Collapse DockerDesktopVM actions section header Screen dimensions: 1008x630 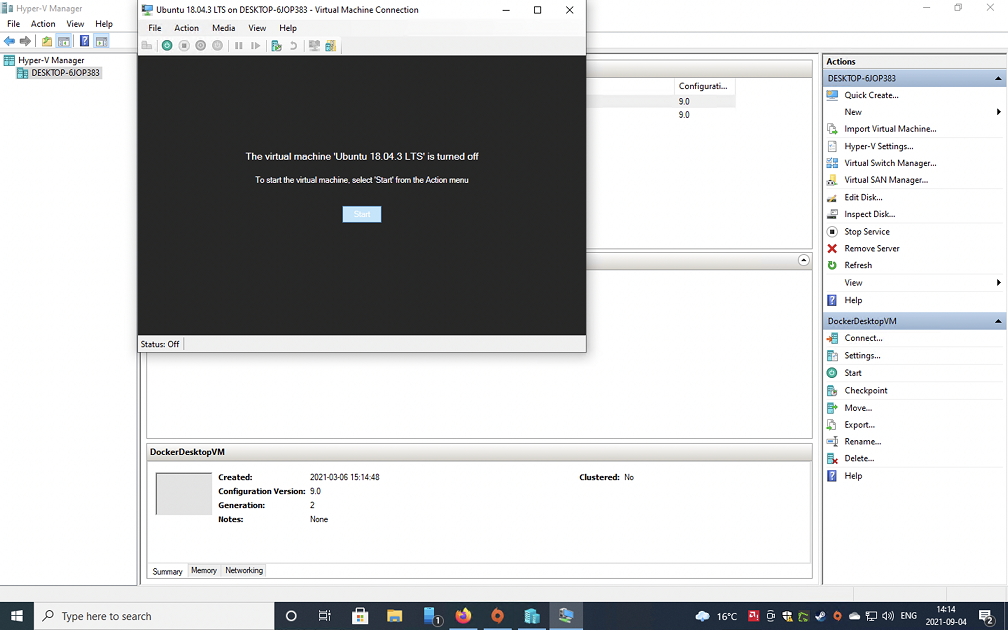998,321
